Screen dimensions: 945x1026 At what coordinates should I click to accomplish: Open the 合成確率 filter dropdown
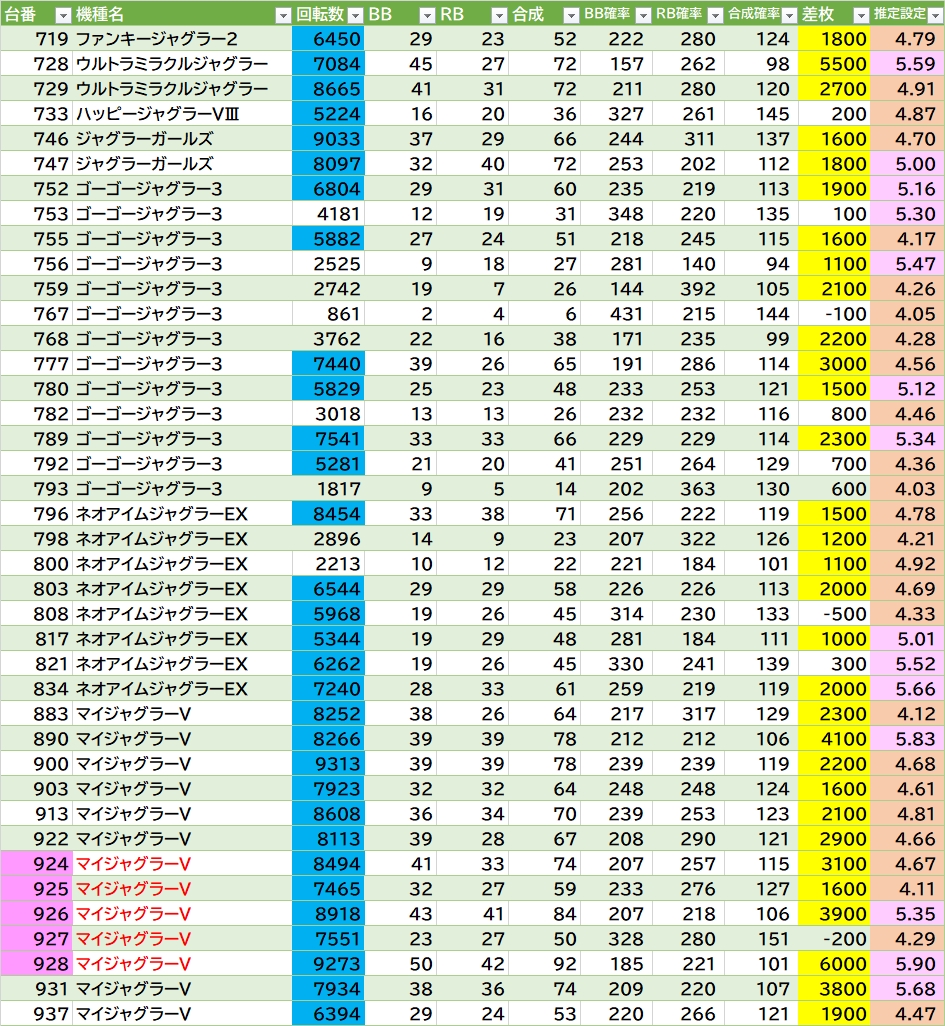[x=788, y=15]
